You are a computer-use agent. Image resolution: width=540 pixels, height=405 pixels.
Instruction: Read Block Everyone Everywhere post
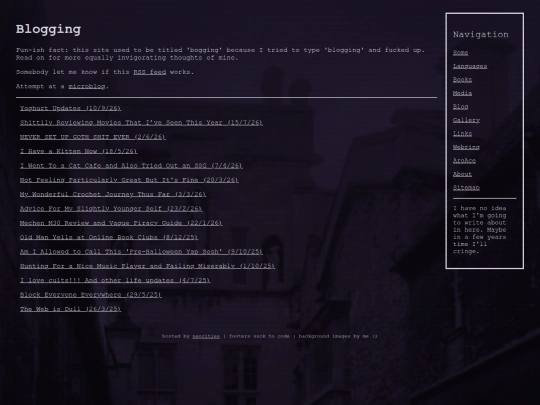click(91, 295)
